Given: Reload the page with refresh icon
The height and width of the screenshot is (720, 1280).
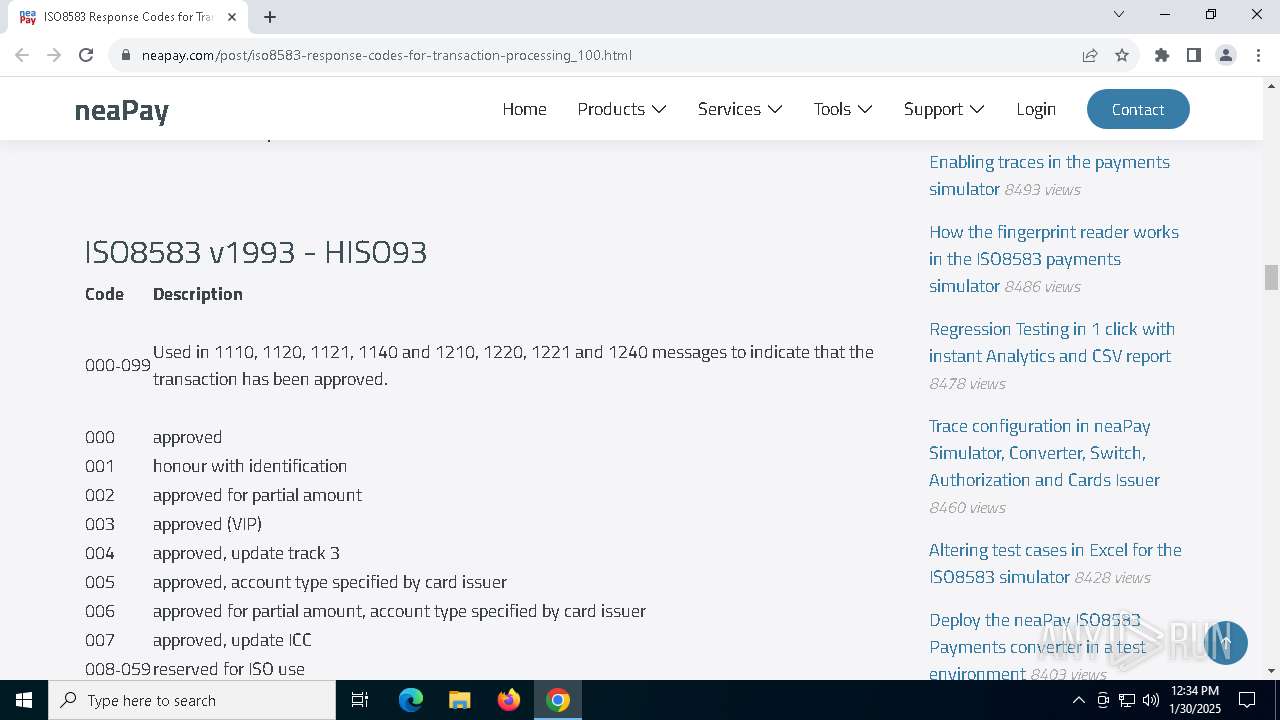Looking at the screenshot, I should [x=86, y=55].
